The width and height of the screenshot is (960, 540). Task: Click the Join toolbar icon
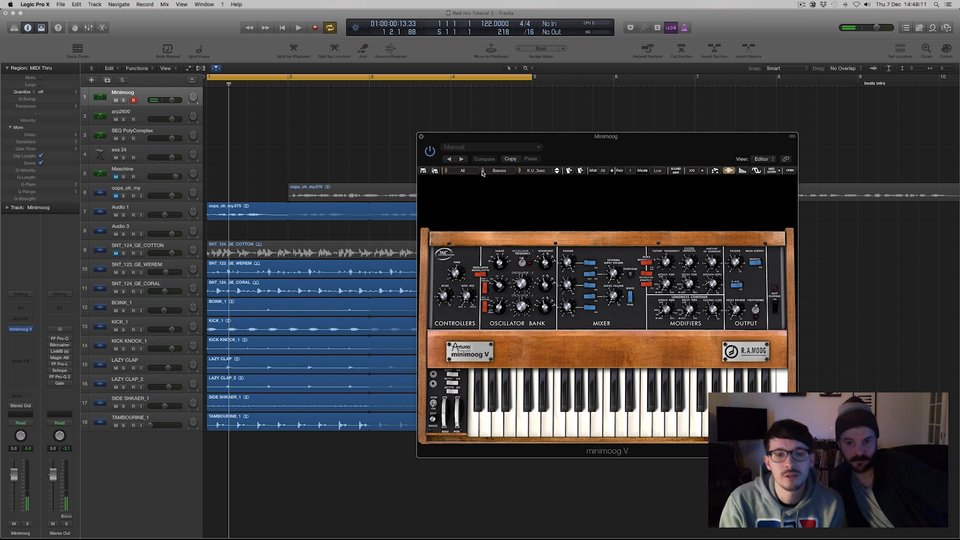[x=363, y=48]
